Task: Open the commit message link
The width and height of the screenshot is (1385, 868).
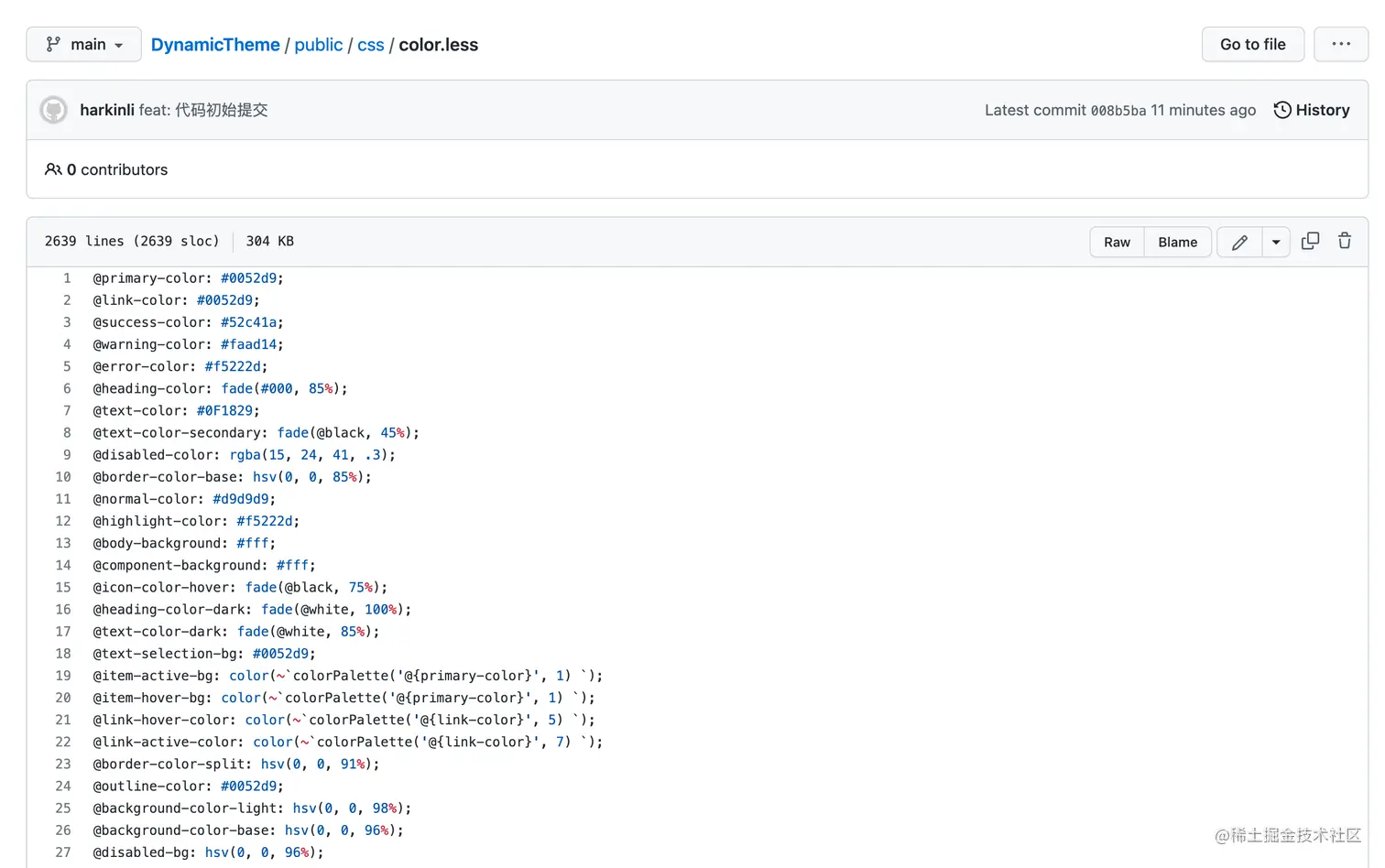Action: tap(203, 110)
